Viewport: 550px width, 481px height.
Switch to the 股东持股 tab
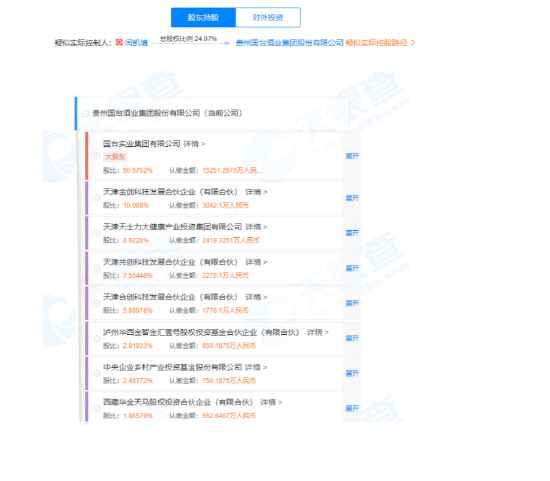click(x=203, y=17)
